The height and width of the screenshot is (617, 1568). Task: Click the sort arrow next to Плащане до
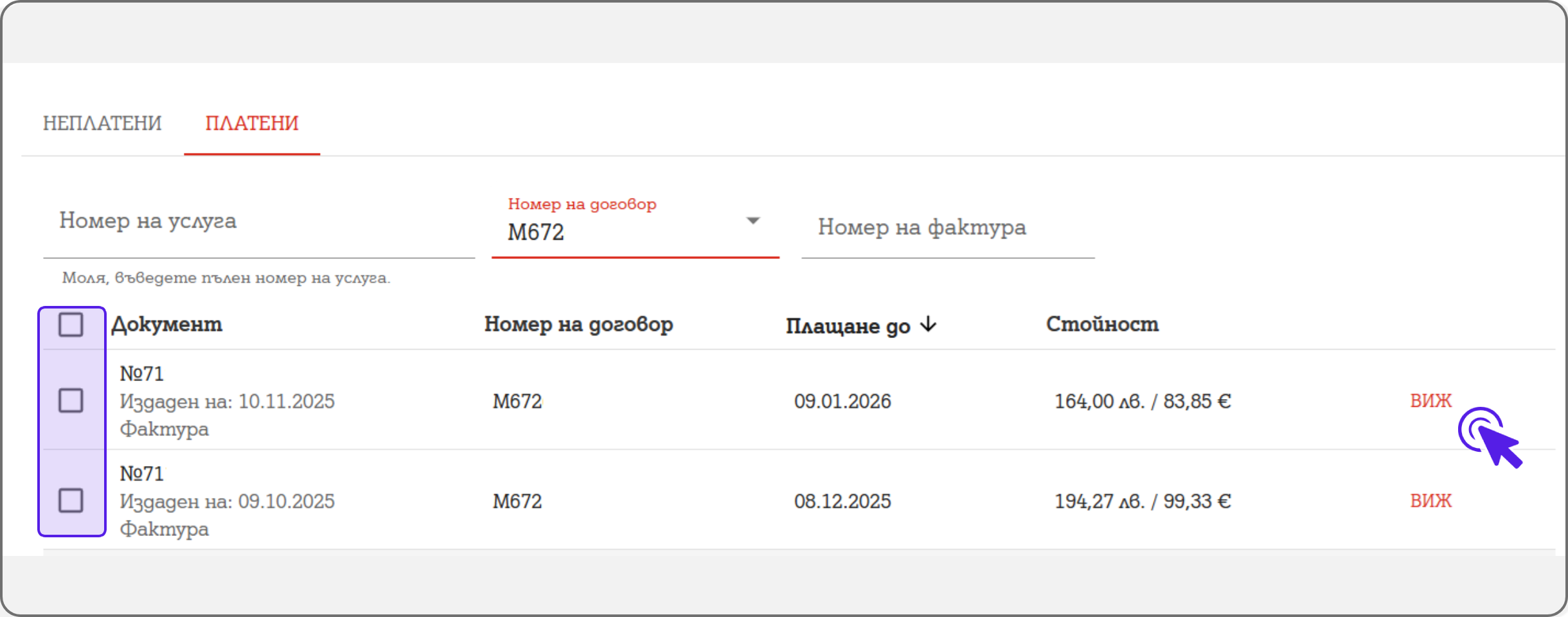click(929, 325)
